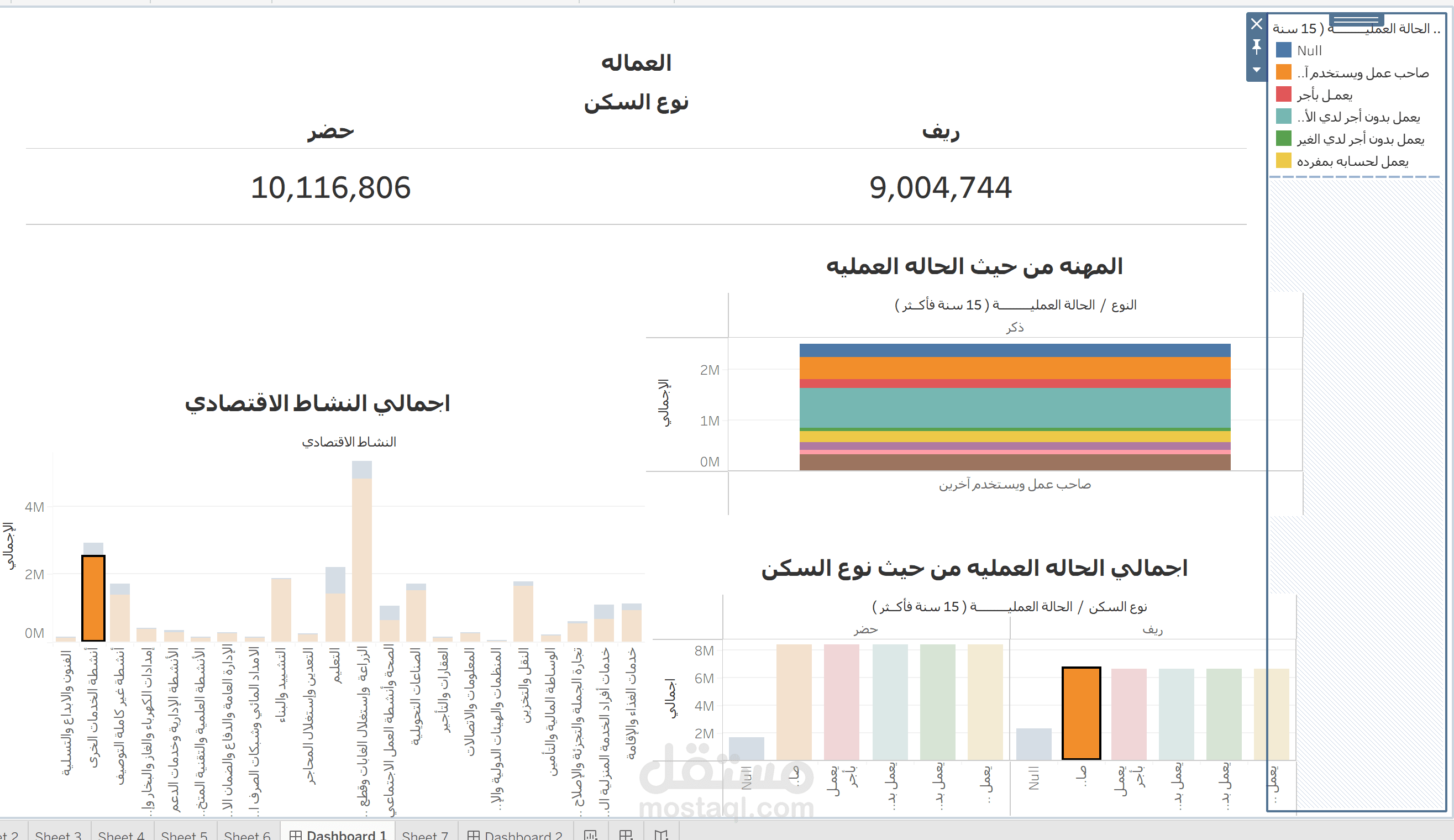This screenshot has height=840, width=1454.
Task: Click the green يعمل بدون أجر لدي الغير swatch
Action: (x=1283, y=139)
